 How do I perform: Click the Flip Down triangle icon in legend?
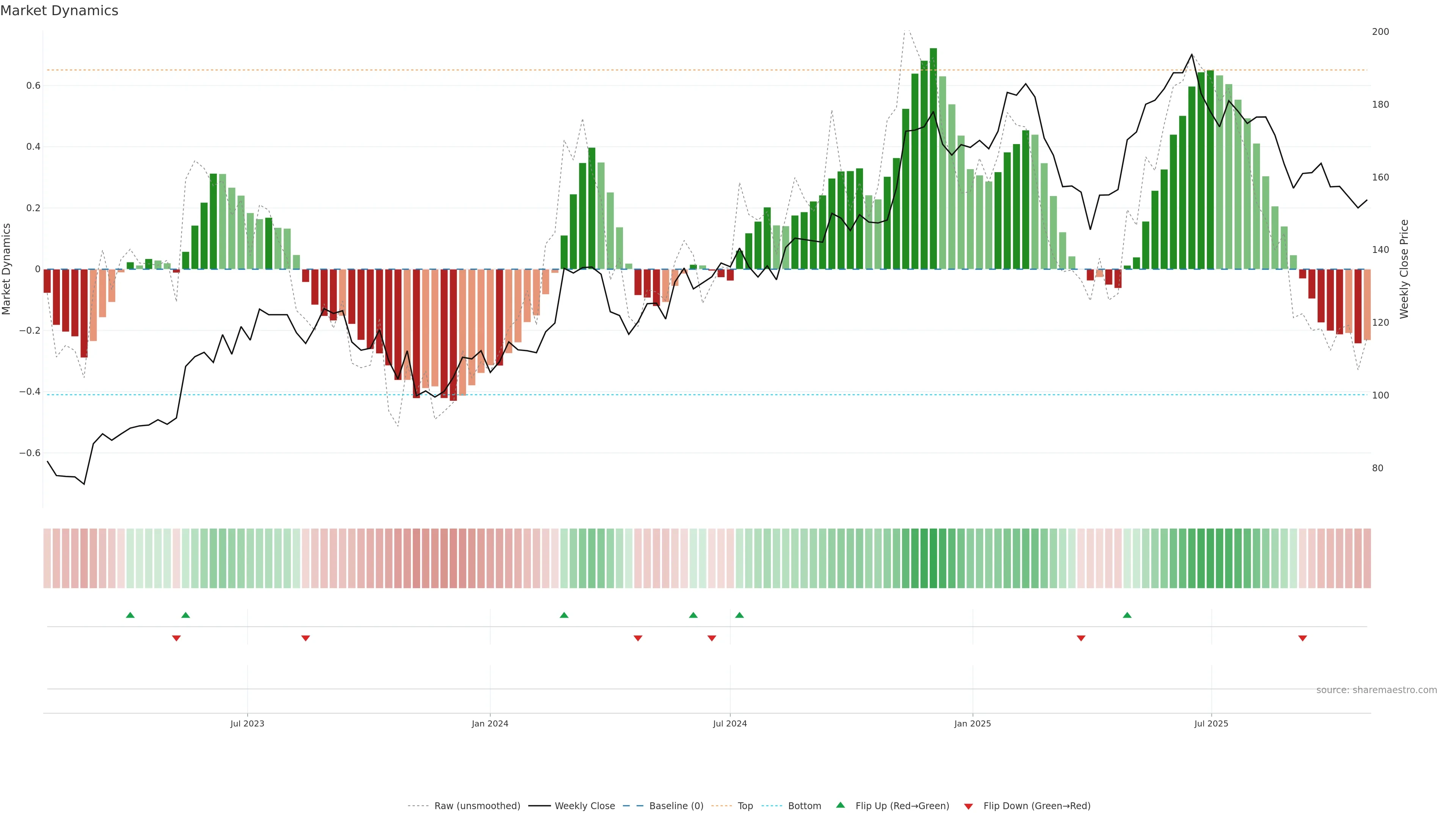pyautogui.click(x=968, y=806)
